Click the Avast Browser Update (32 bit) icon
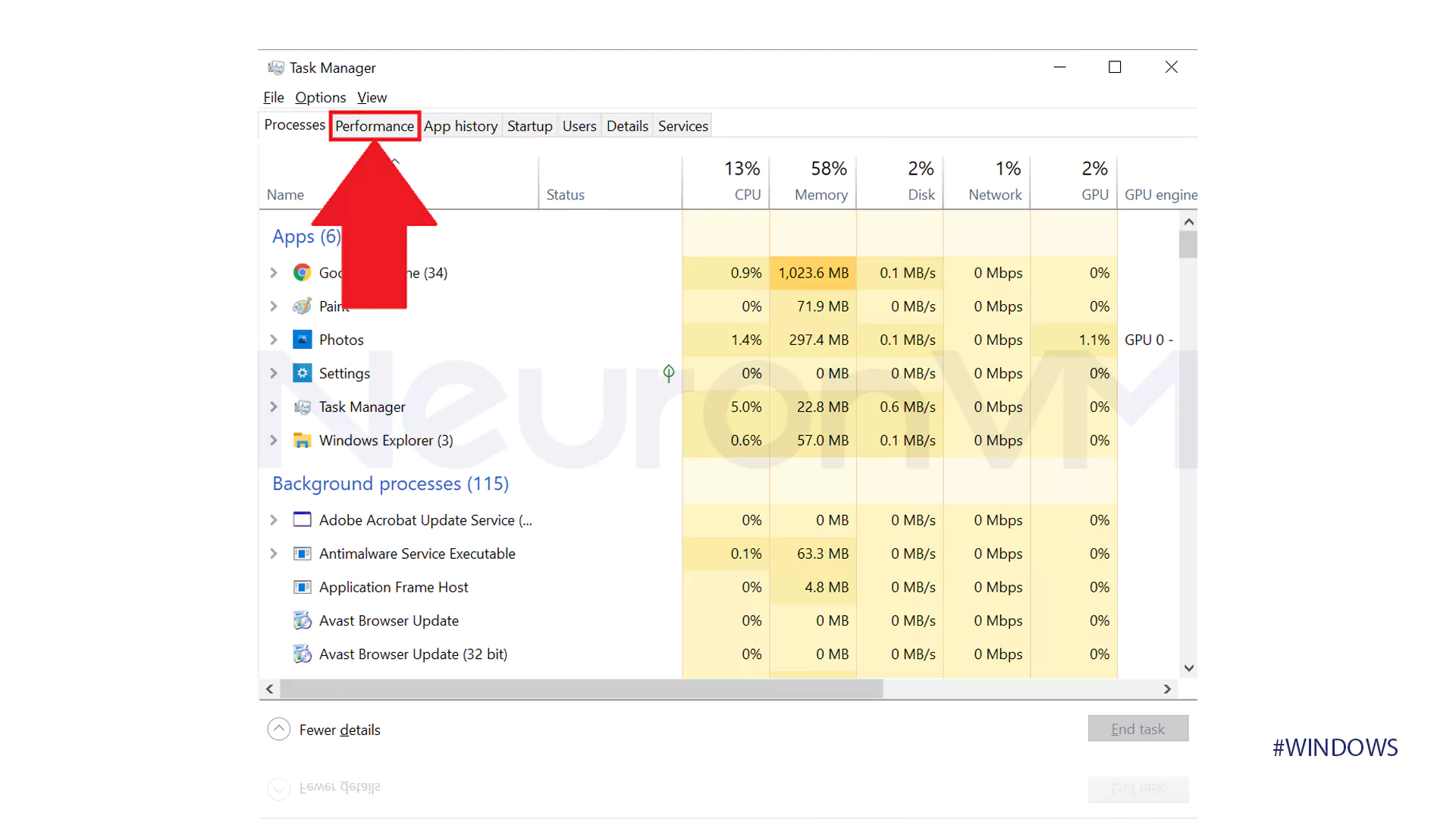 (302, 654)
